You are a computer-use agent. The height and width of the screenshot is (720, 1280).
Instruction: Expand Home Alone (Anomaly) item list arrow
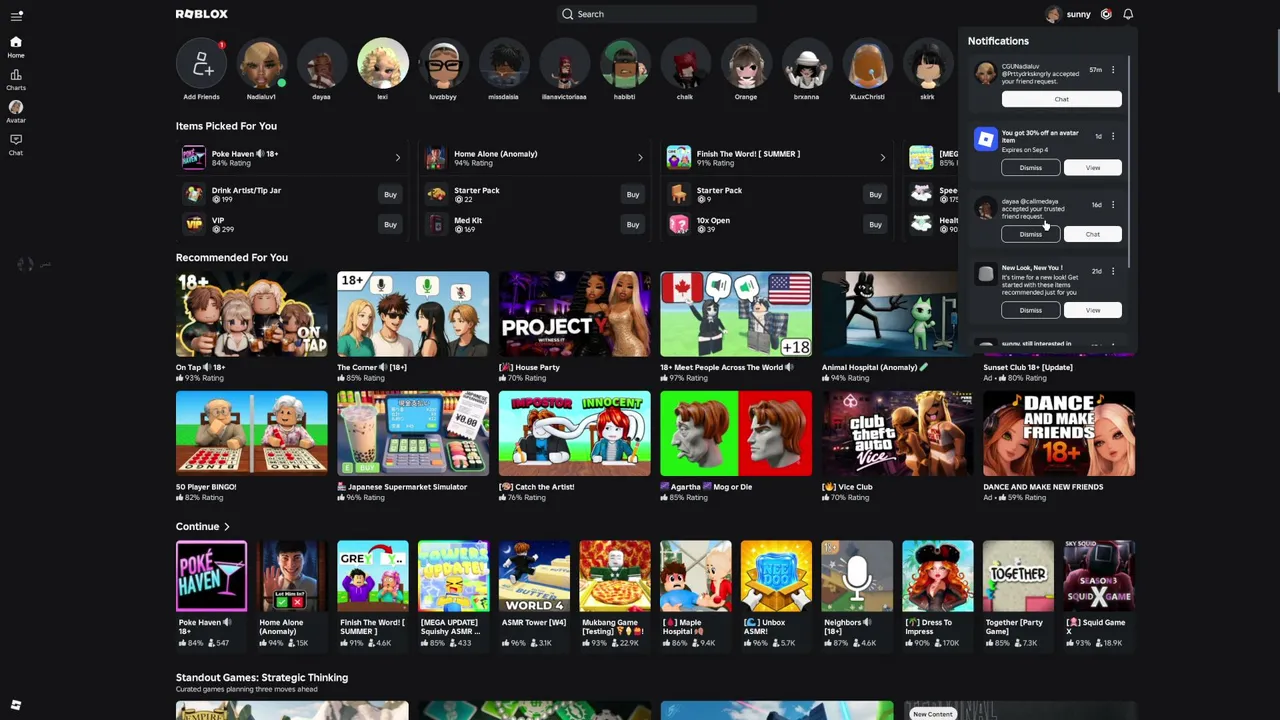tap(640, 158)
